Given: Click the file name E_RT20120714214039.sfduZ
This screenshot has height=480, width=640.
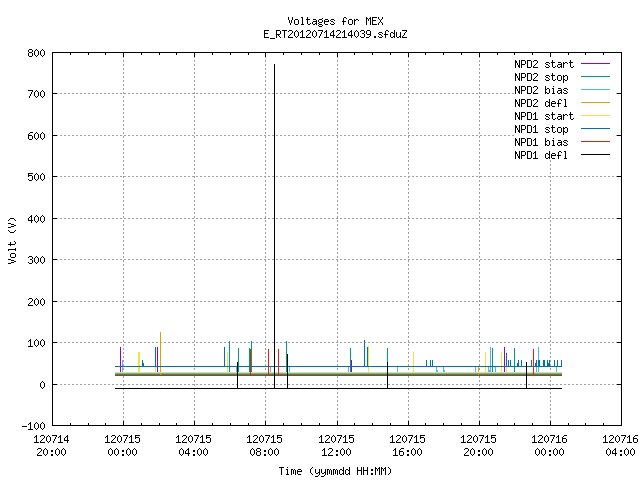Looking at the screenshot, I should pos(335,34).
